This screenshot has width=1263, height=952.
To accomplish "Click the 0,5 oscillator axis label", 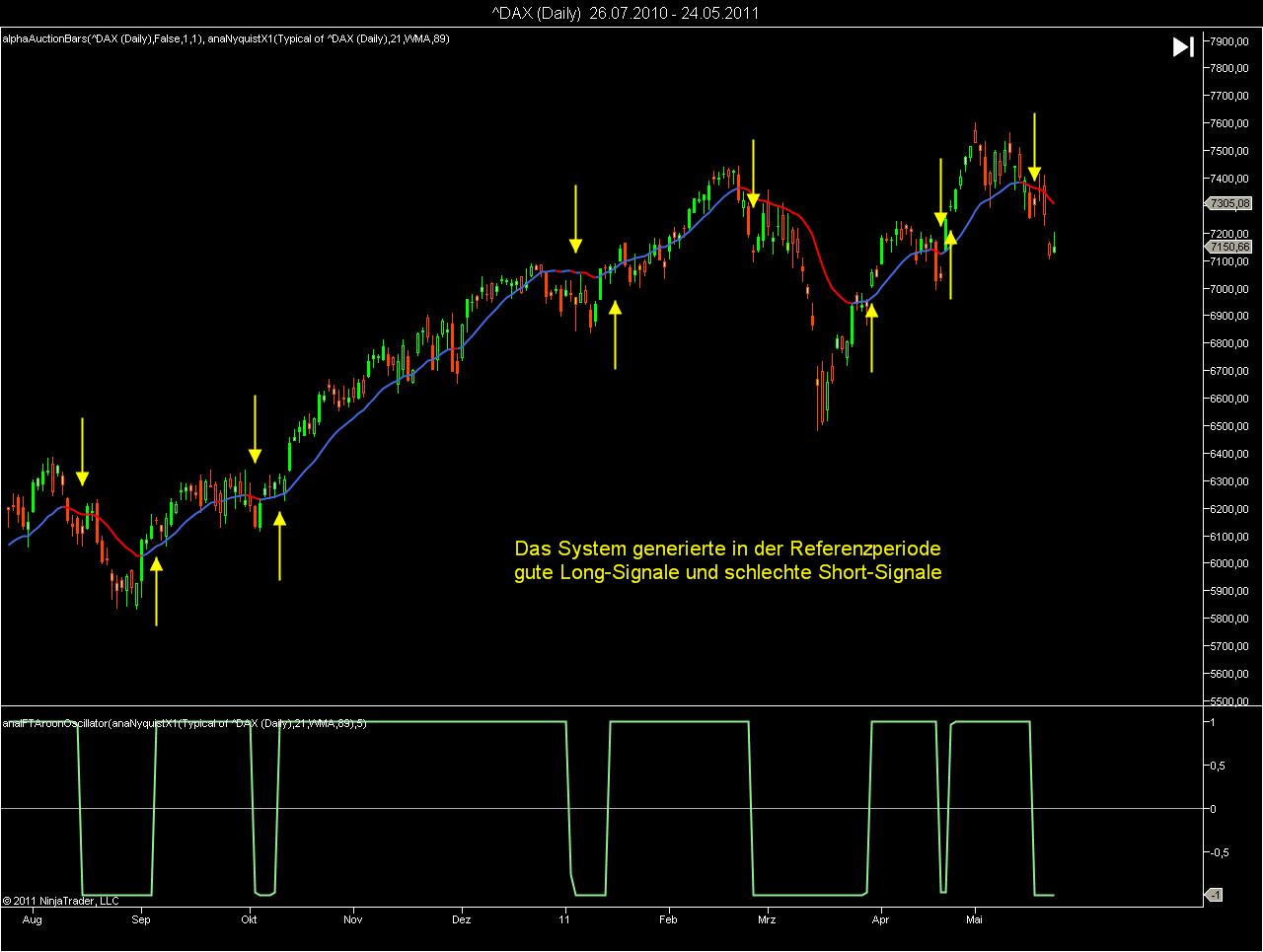I will (x=1220, y=766).
